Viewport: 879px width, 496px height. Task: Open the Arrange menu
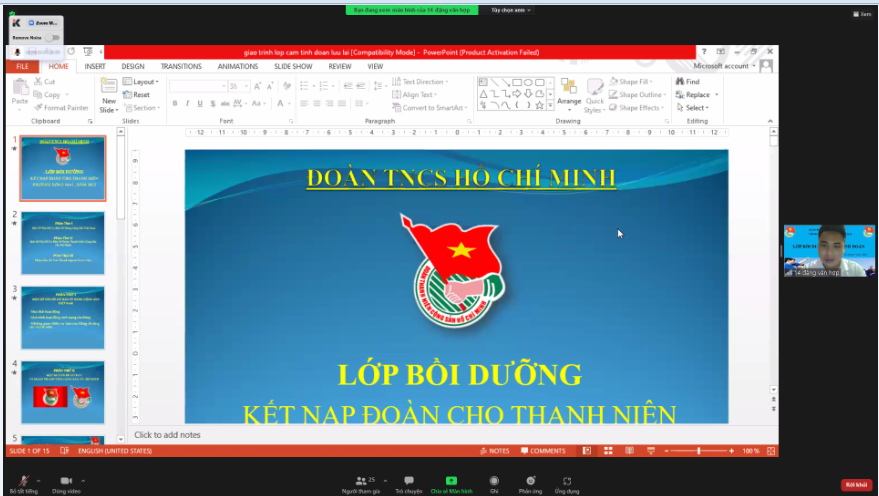[569, 94]
